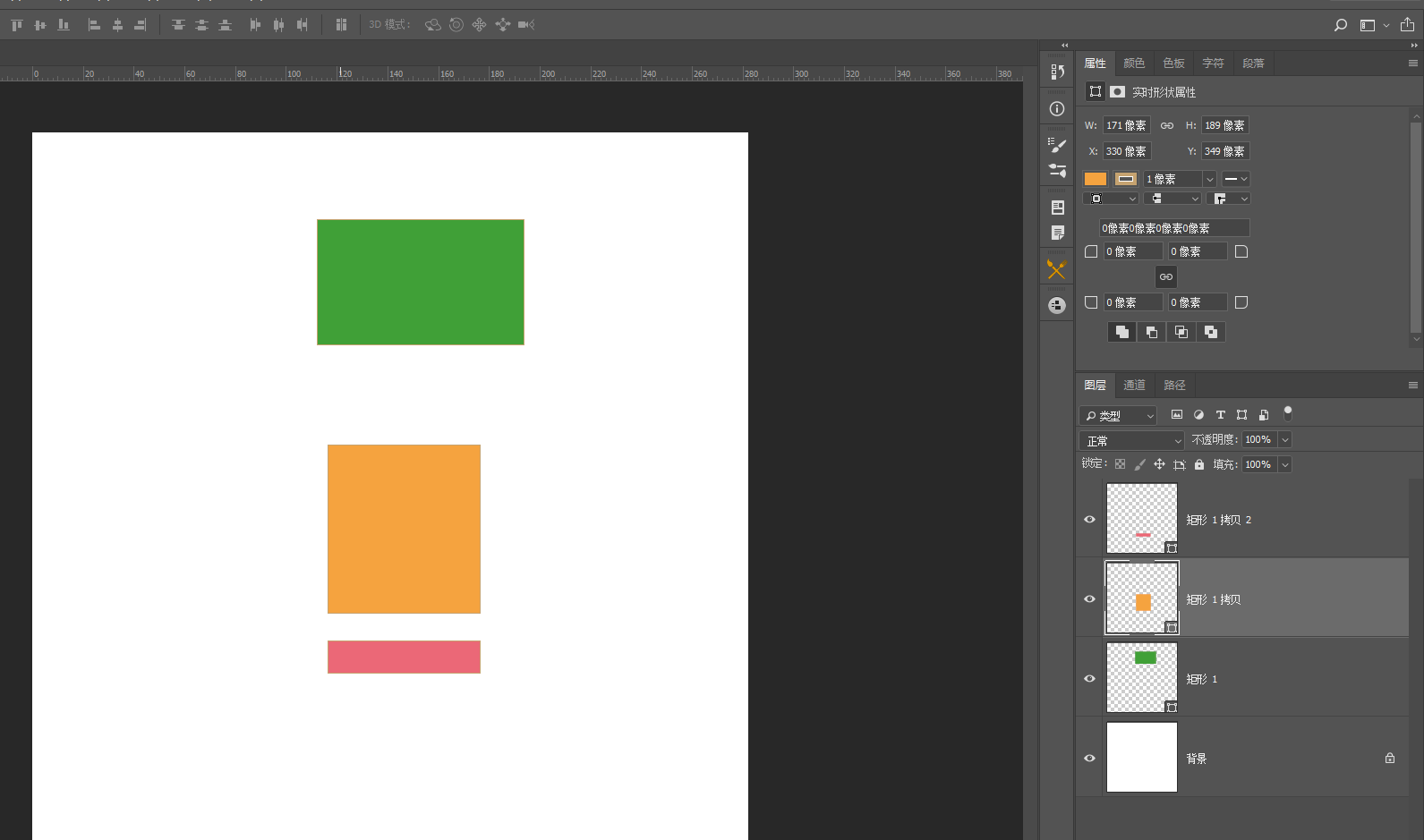Distribute vertical centers of layers
This screenshot has height=840, width=1424.
[201, 25]
